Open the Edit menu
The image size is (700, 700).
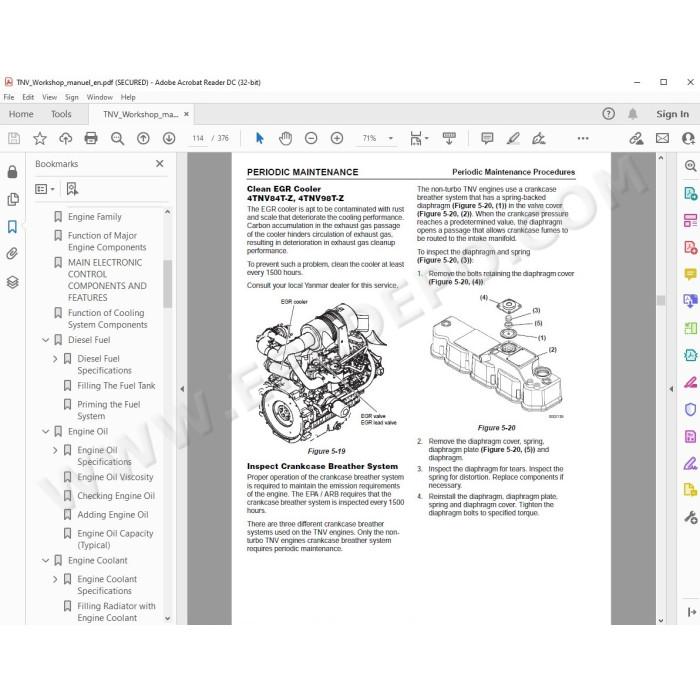pos(28,97)
